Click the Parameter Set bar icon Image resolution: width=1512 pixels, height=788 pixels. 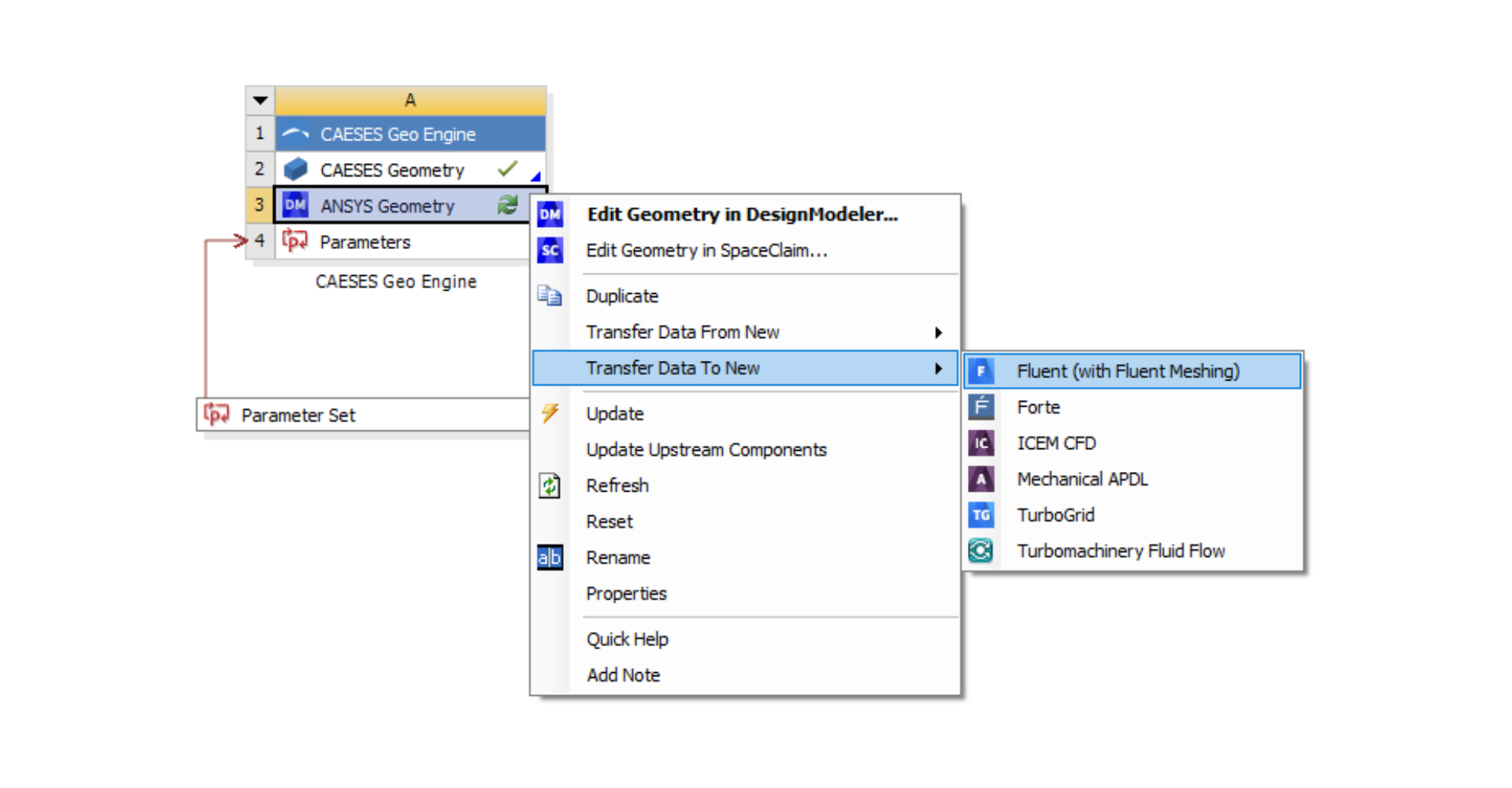[217, 414]
